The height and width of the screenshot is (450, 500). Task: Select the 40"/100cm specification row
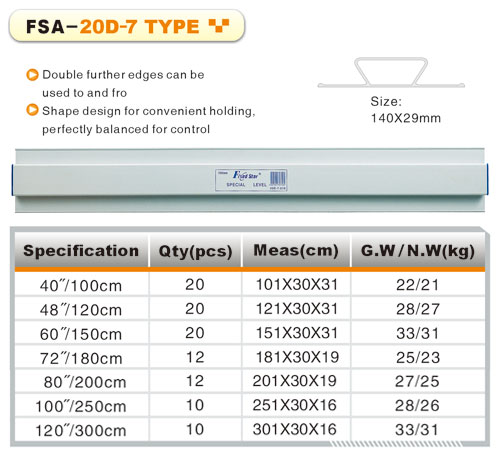tap(250, 285)
